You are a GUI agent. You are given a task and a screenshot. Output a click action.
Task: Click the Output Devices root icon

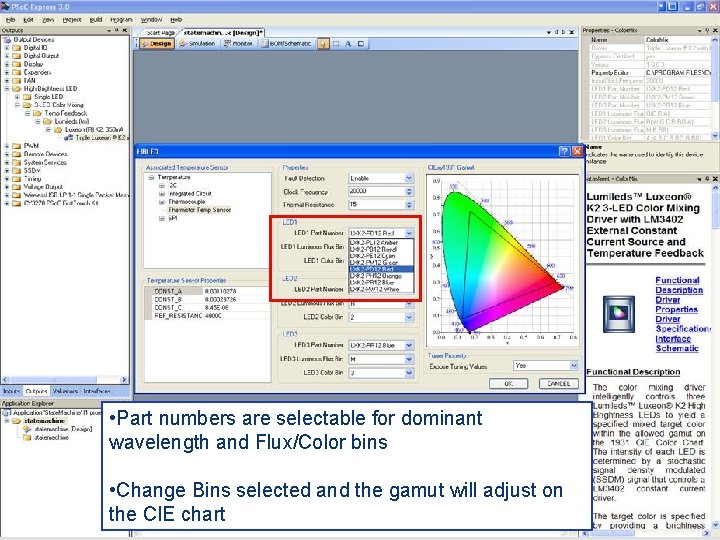click(x=7, y=39)
